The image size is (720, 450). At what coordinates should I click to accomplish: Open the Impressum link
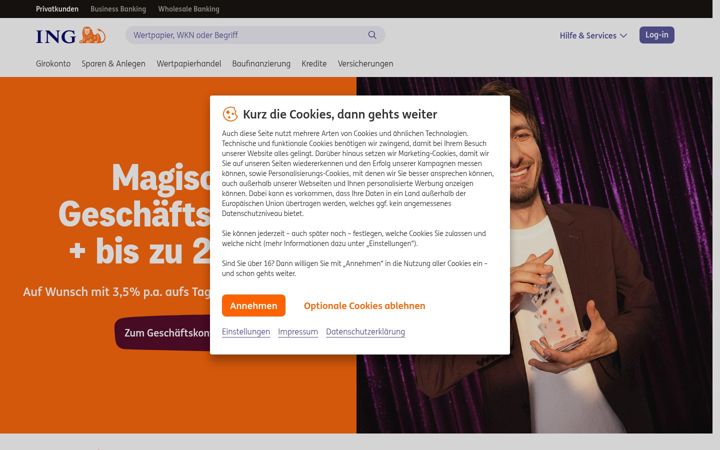coord(298,332)
